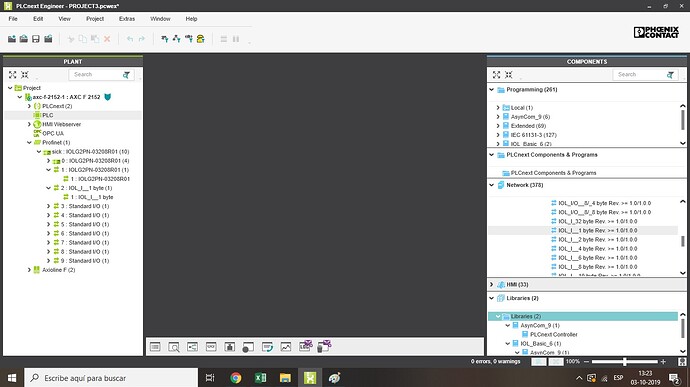Click the COMPONENTS search filter icon
690x387 pixels.
point(670,75)
